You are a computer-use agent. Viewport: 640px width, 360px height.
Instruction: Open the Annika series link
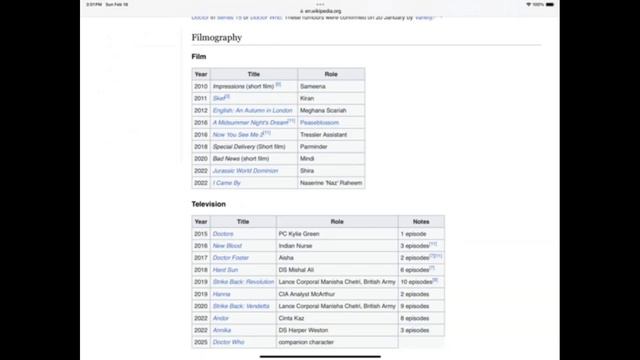[222, 330]
